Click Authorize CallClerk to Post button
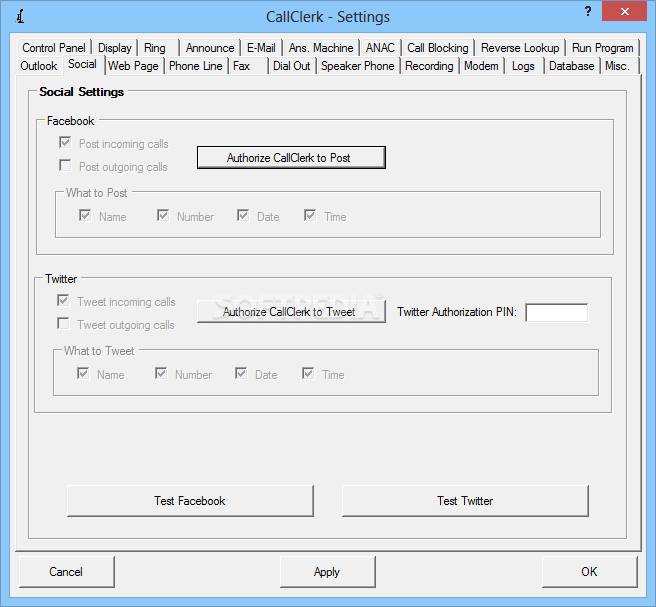The image size is (656, 607). [x=291, y=158]
